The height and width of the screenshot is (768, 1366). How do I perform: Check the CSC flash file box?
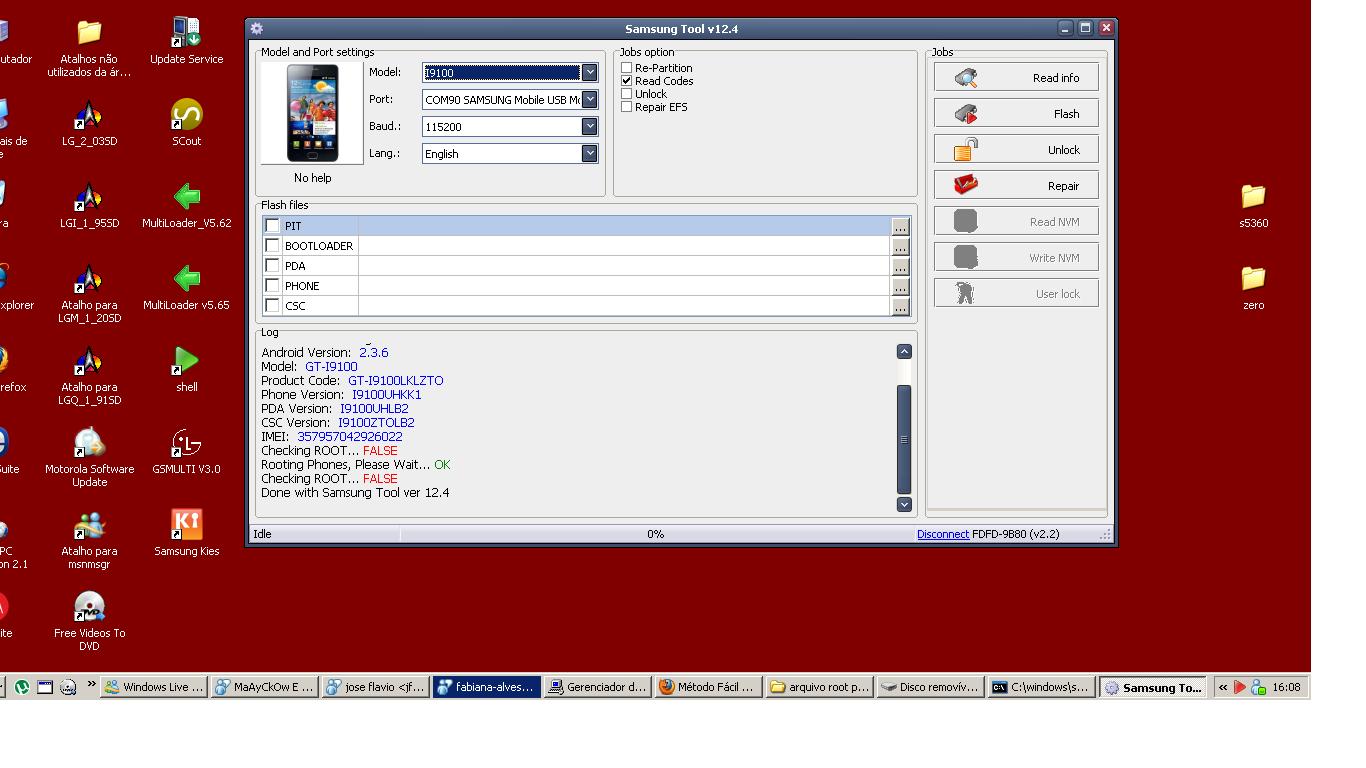(272, 306)
